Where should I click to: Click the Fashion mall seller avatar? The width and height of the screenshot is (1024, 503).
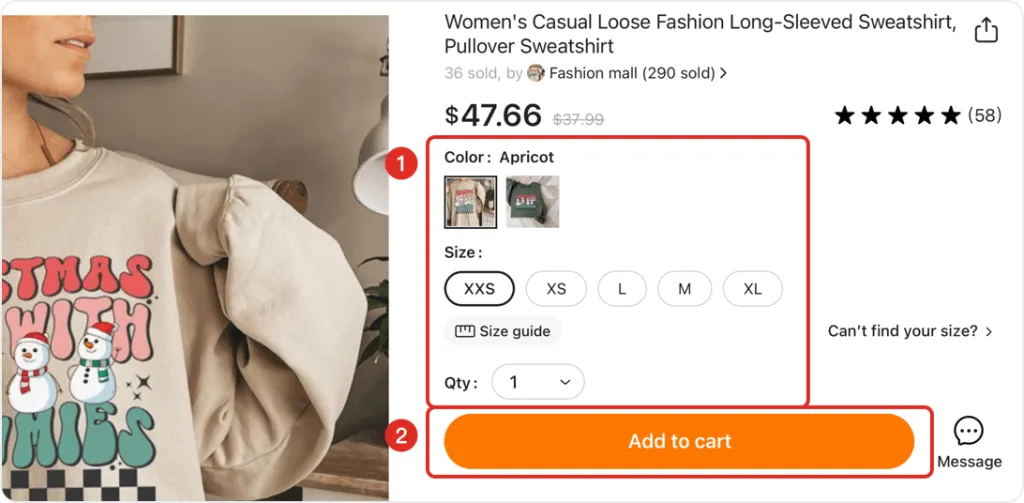point(536,73)
